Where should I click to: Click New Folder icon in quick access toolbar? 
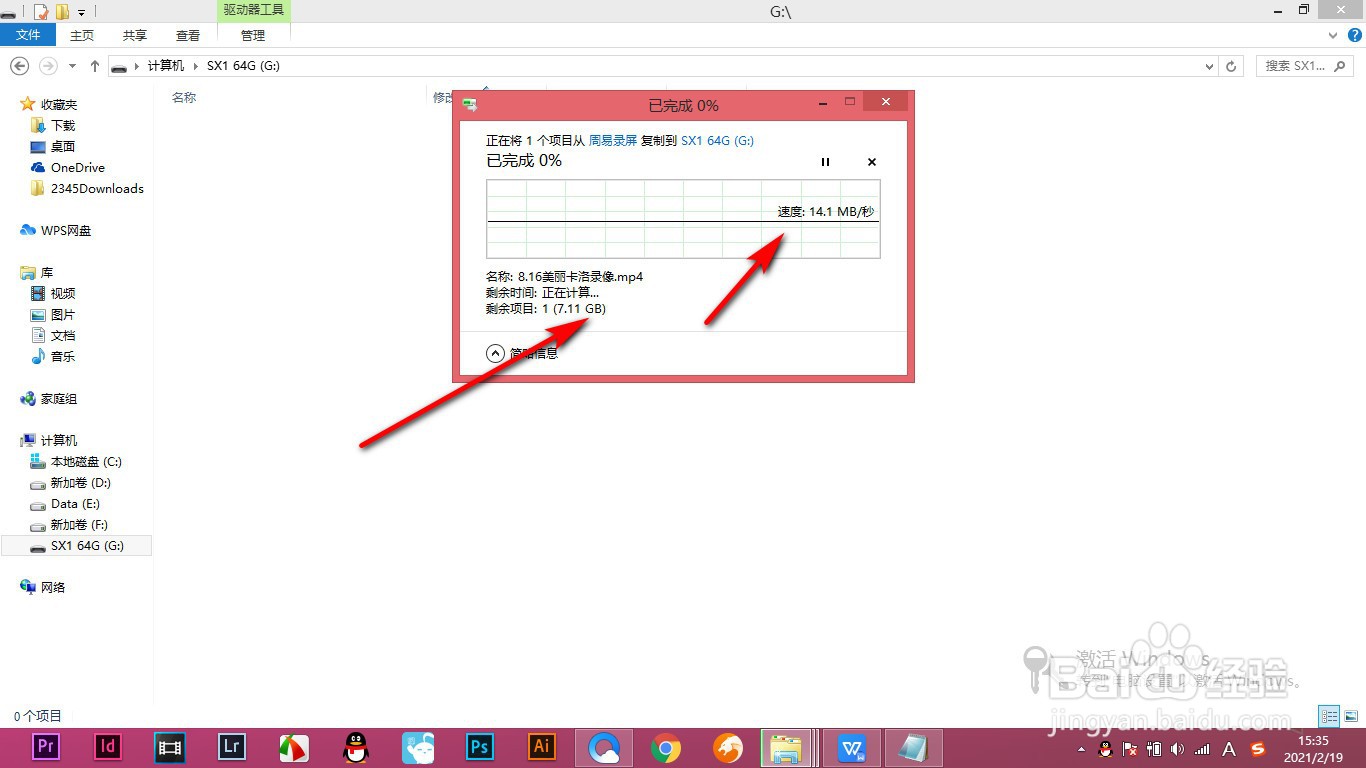pyautogui.click(x=62, y=11)
